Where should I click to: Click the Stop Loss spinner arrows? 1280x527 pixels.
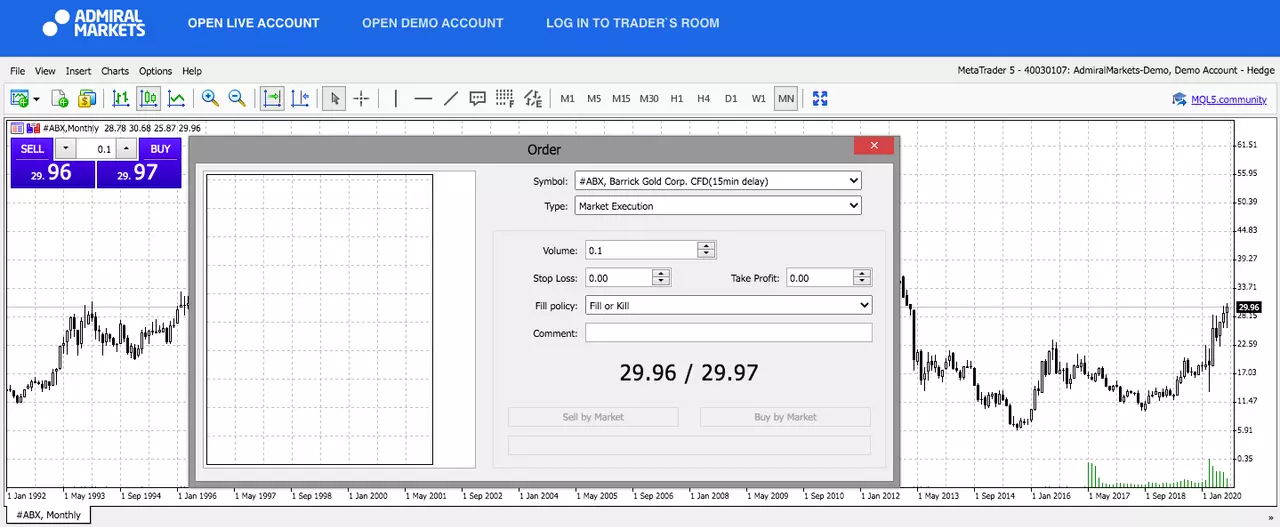coord(661,278)
